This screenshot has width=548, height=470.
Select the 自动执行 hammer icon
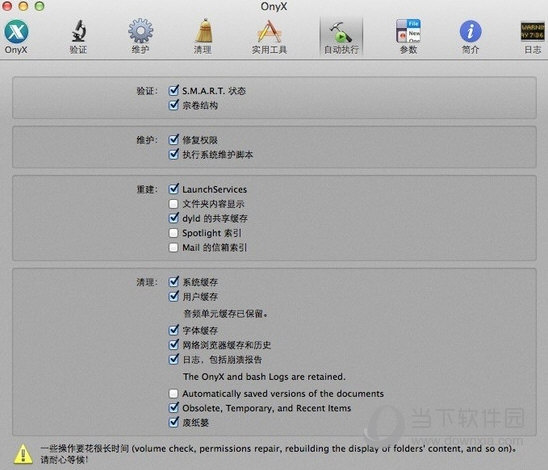(x=341, y=37)
